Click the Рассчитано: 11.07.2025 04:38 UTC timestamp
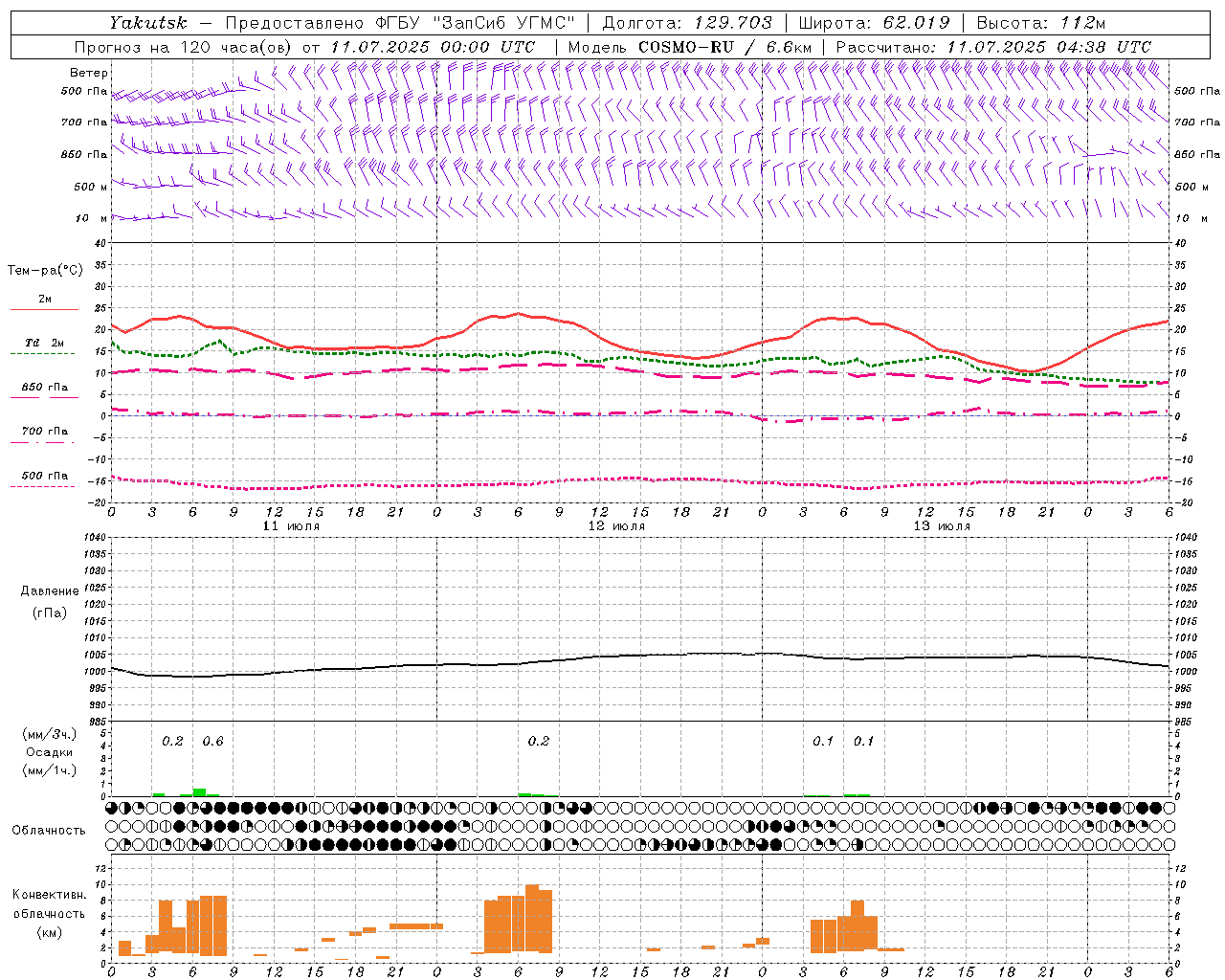 click(x=993, y=47)
